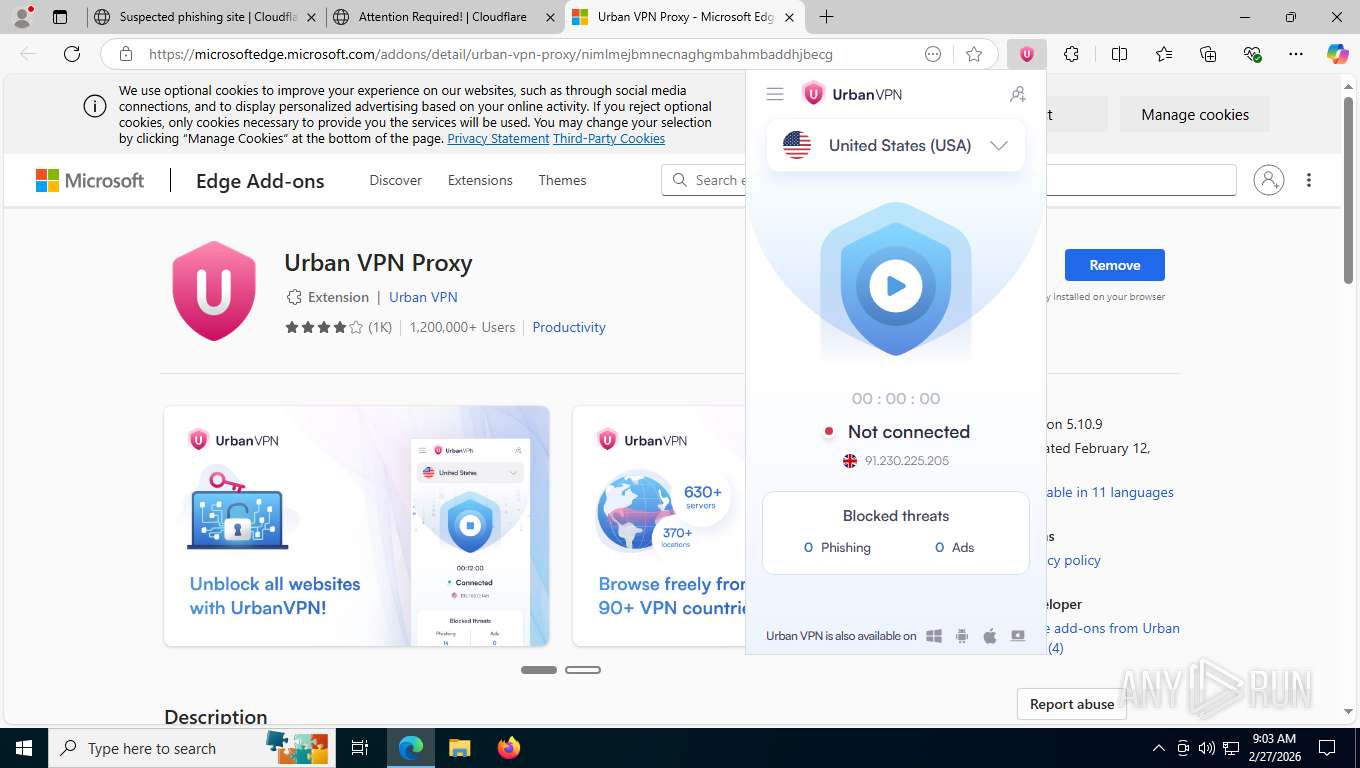Click the Report abuse button
This screenshot has height=768, width=1360.
1072,704
